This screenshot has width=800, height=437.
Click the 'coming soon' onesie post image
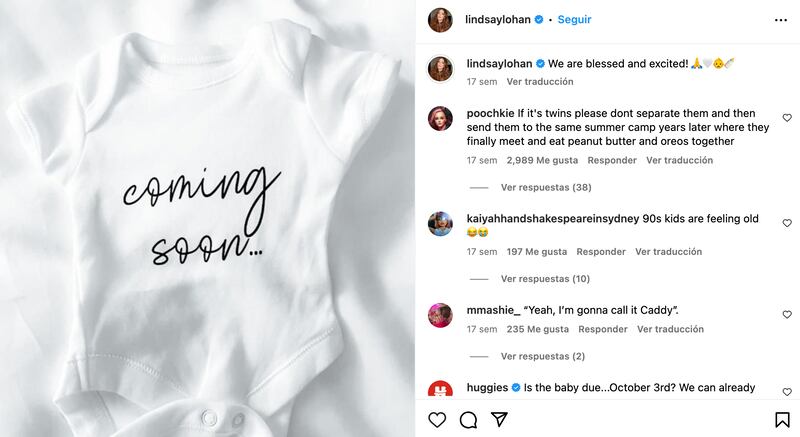click(207, 218)
